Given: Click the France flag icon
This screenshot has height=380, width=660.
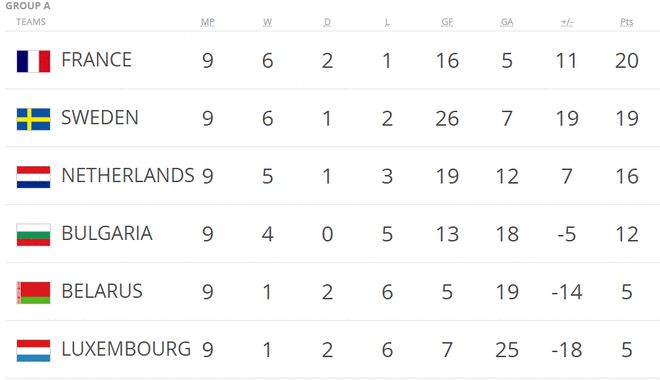Looking at the screenshot, I should (33, 61).
